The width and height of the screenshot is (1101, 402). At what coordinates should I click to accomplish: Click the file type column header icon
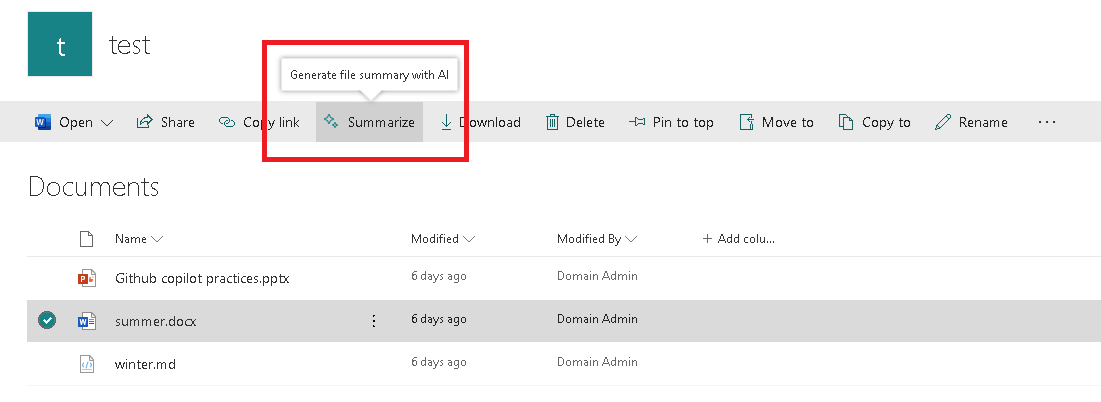(86, 239)
